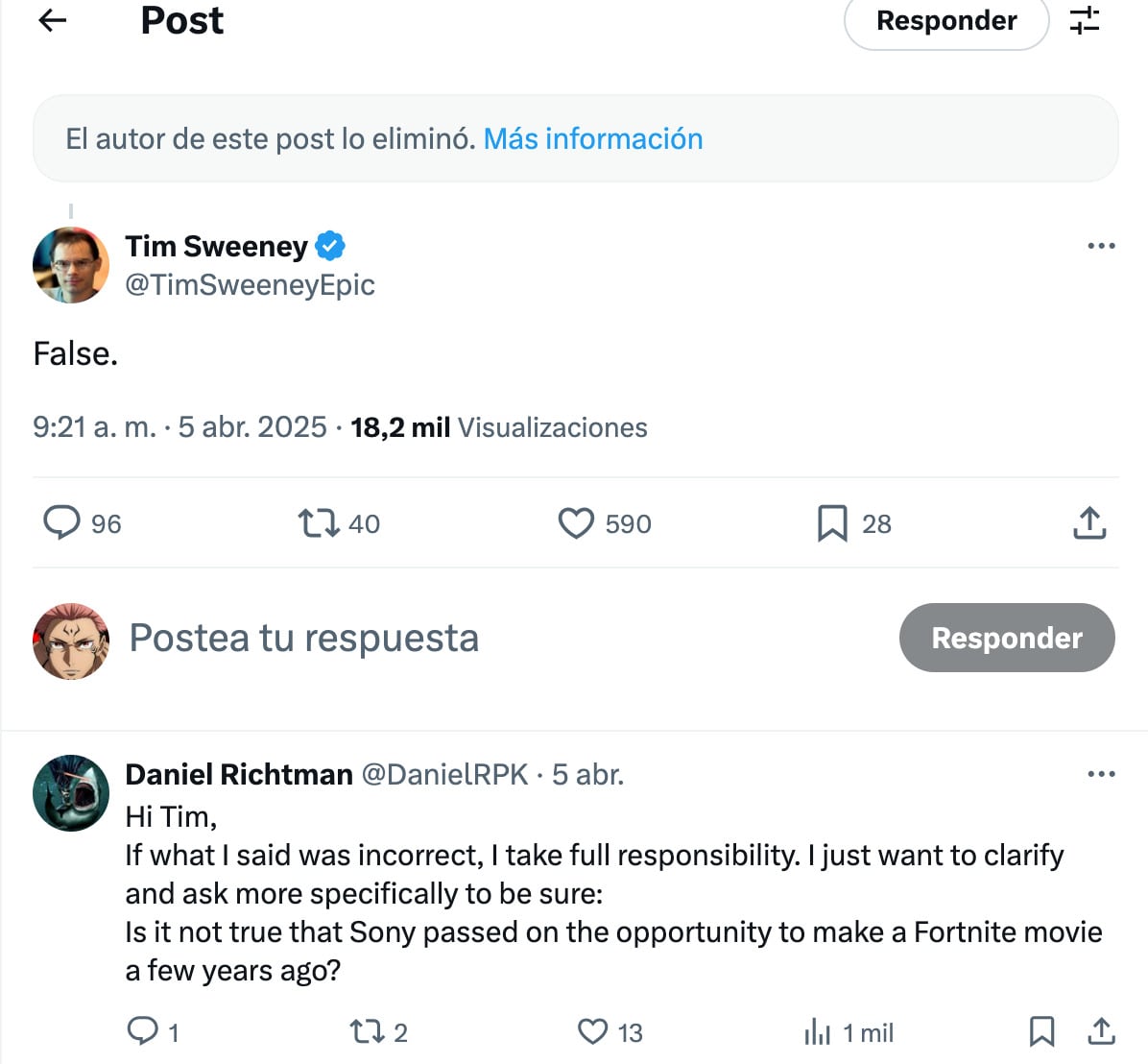Like Tim Sweeney's post with the heart
Viewport: 1148px width, 1064px height.
click(577, 523)
